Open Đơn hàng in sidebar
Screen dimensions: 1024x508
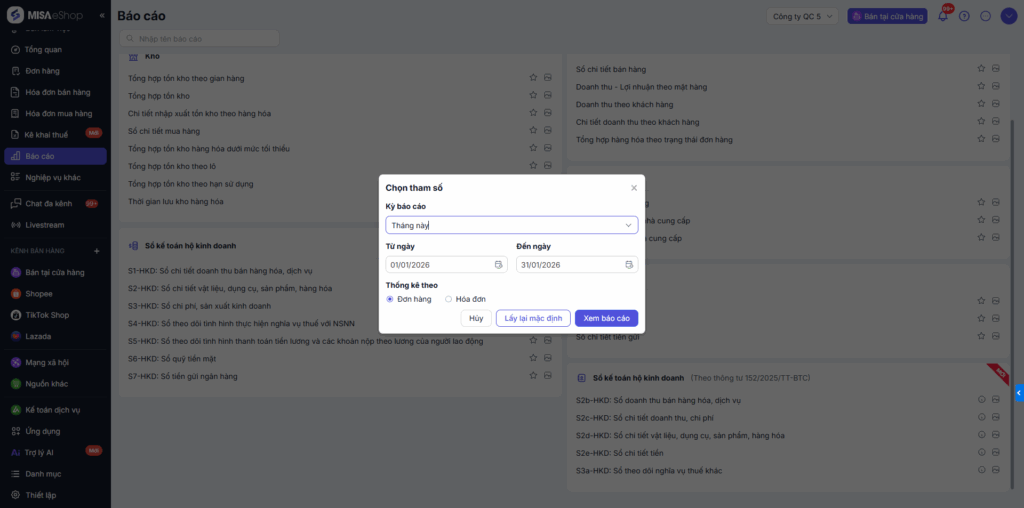(56, 71)
